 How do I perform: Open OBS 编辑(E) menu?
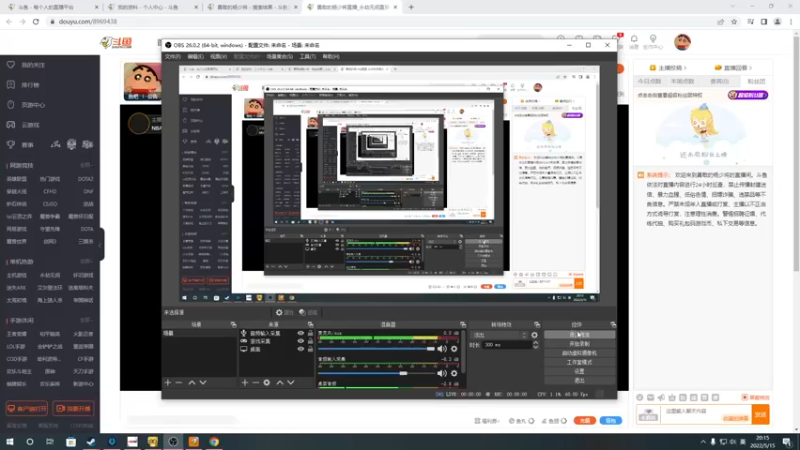(195, 57)
